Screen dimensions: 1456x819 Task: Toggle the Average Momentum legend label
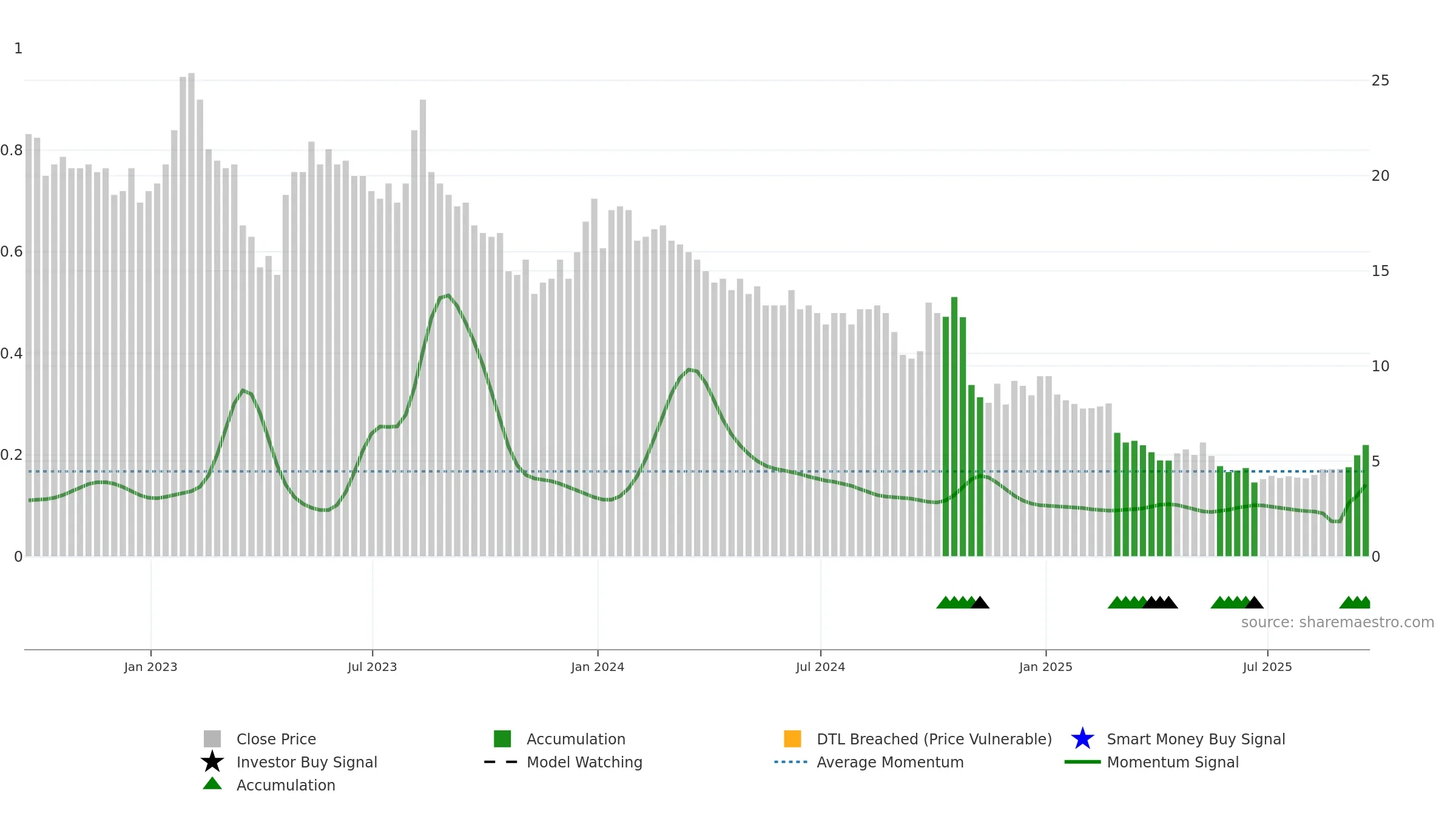click(x=890, y=763)
